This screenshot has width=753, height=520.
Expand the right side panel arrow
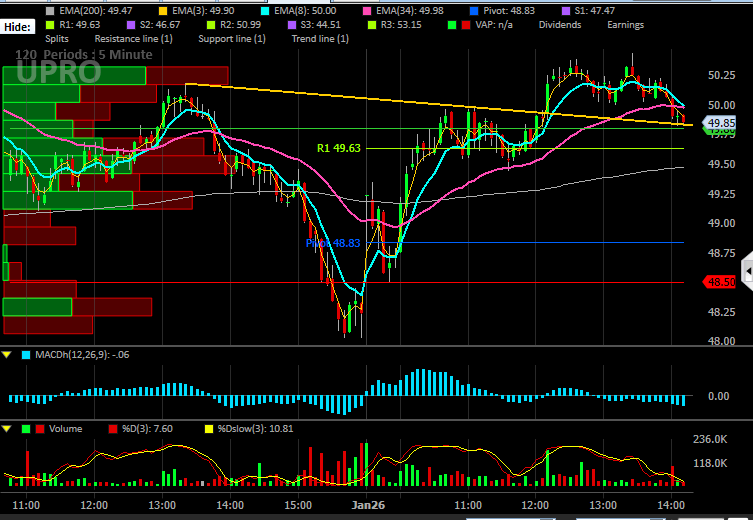[x=748, y=272]
